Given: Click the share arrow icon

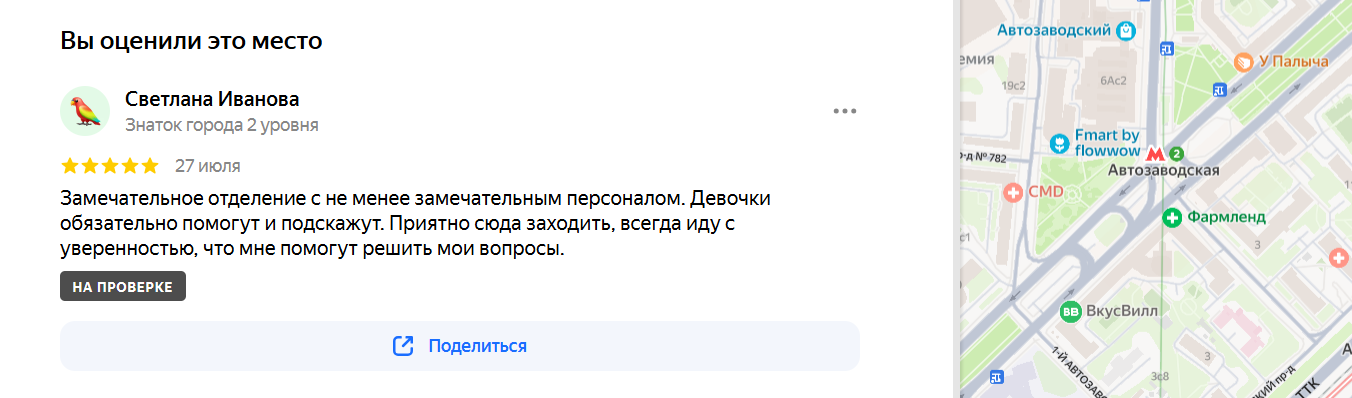Looking at the screenshot, I should [403, 346].
